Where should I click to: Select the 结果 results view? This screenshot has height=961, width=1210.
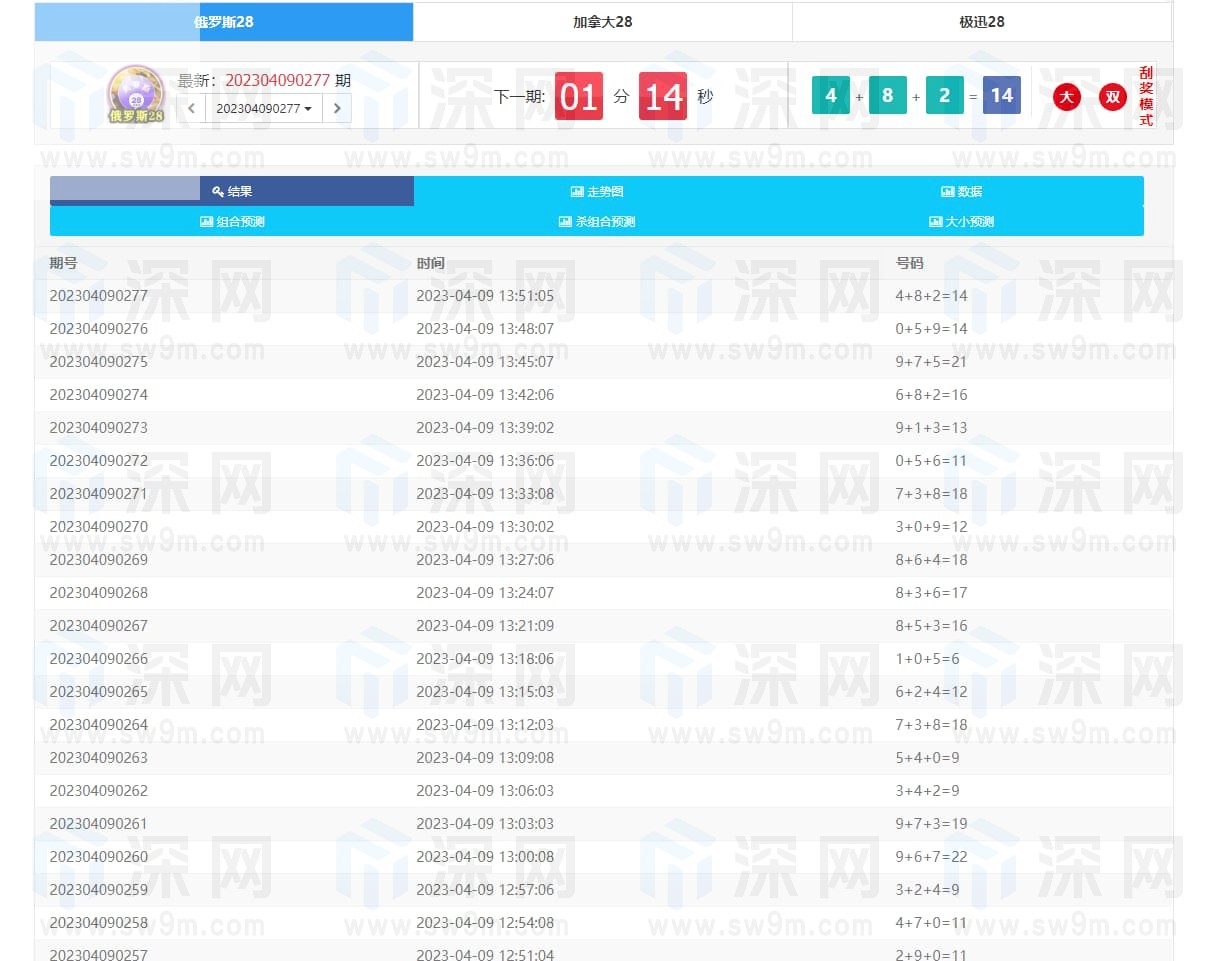pyautogui.click(x=232, y=191)
